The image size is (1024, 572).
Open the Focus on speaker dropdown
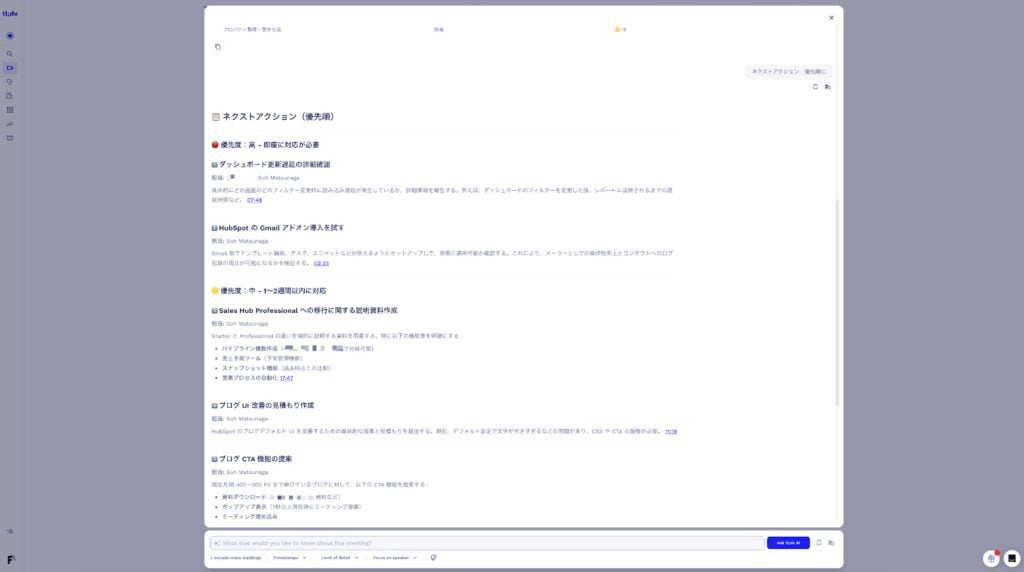click(394, 557)
